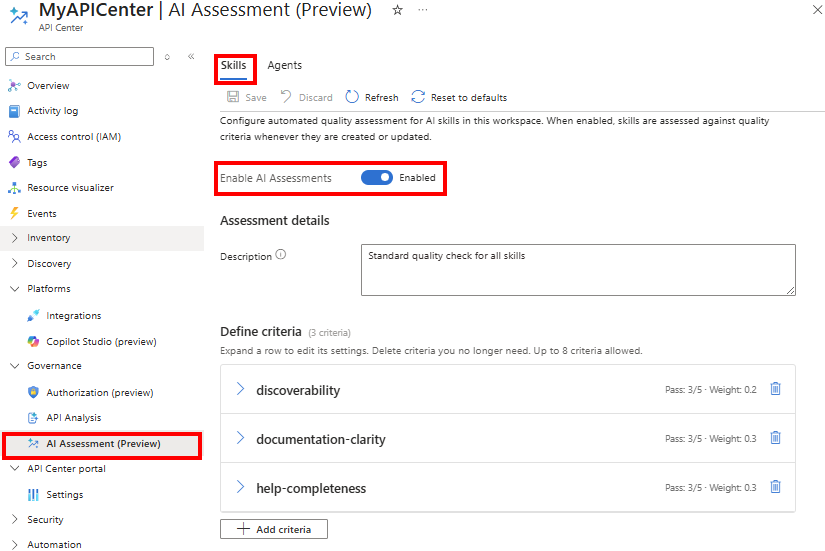Click the Access control people icon

[14, 136]
